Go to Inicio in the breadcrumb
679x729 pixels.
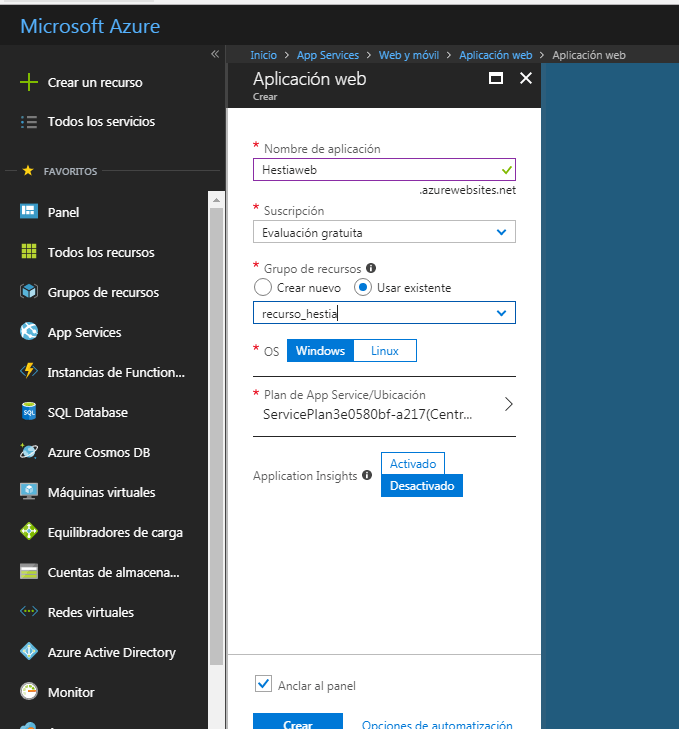tap(263, 55)
